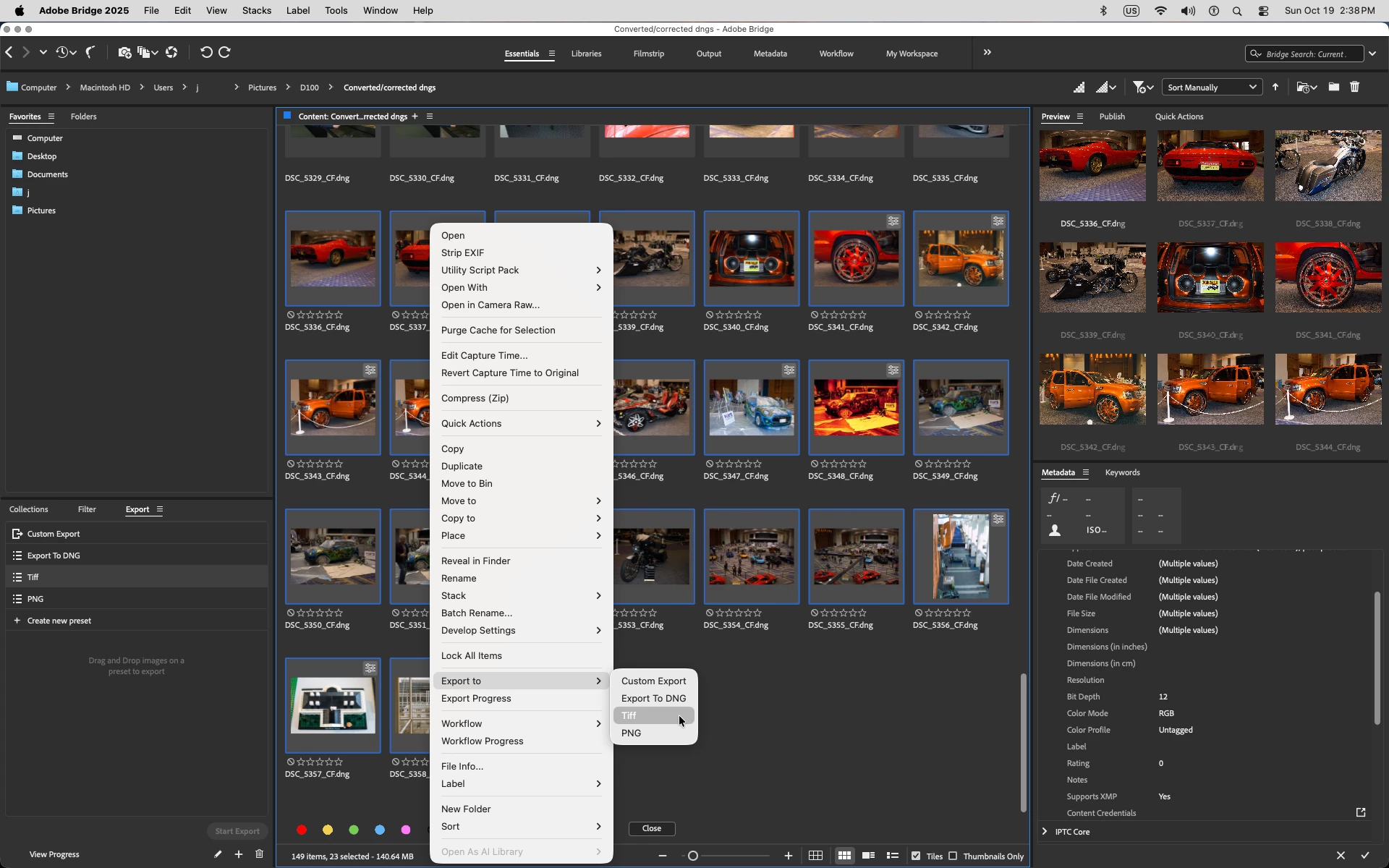Uncheck the Tiles checkbox
Screen dimensions: 1389x868
(916, 856)
